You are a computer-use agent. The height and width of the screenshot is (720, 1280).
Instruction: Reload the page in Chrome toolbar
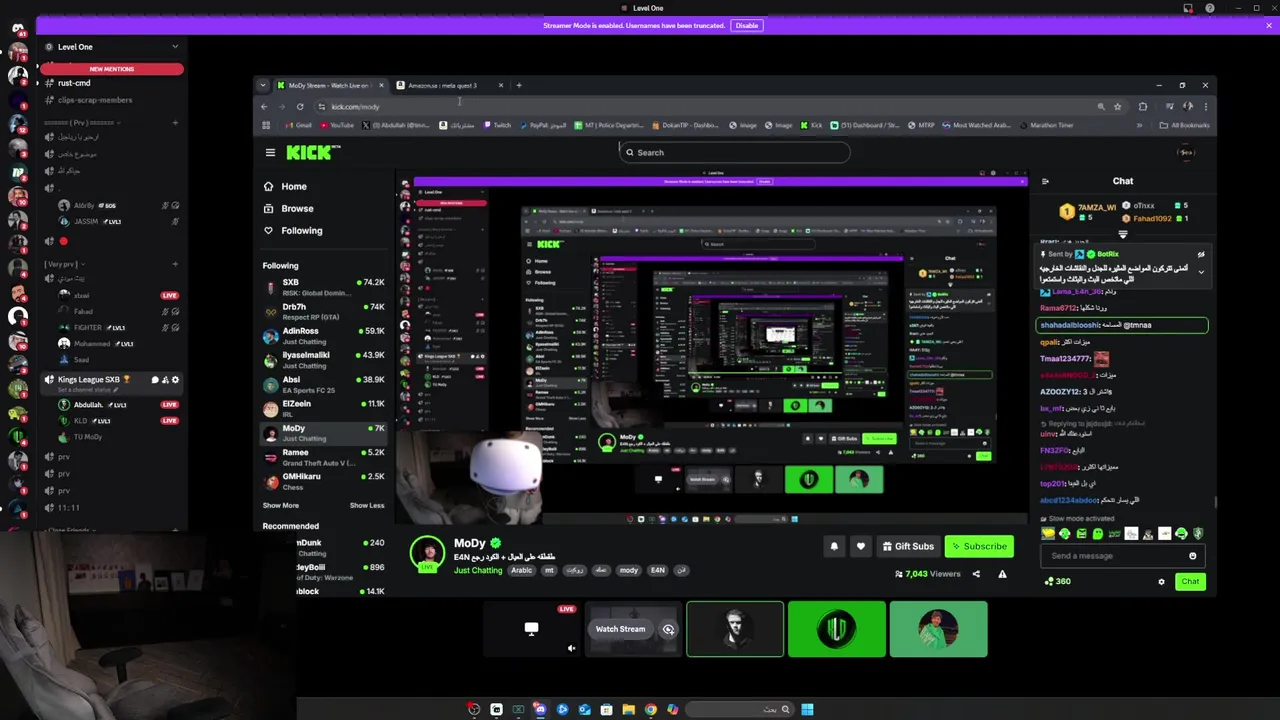tap(300, 106)
